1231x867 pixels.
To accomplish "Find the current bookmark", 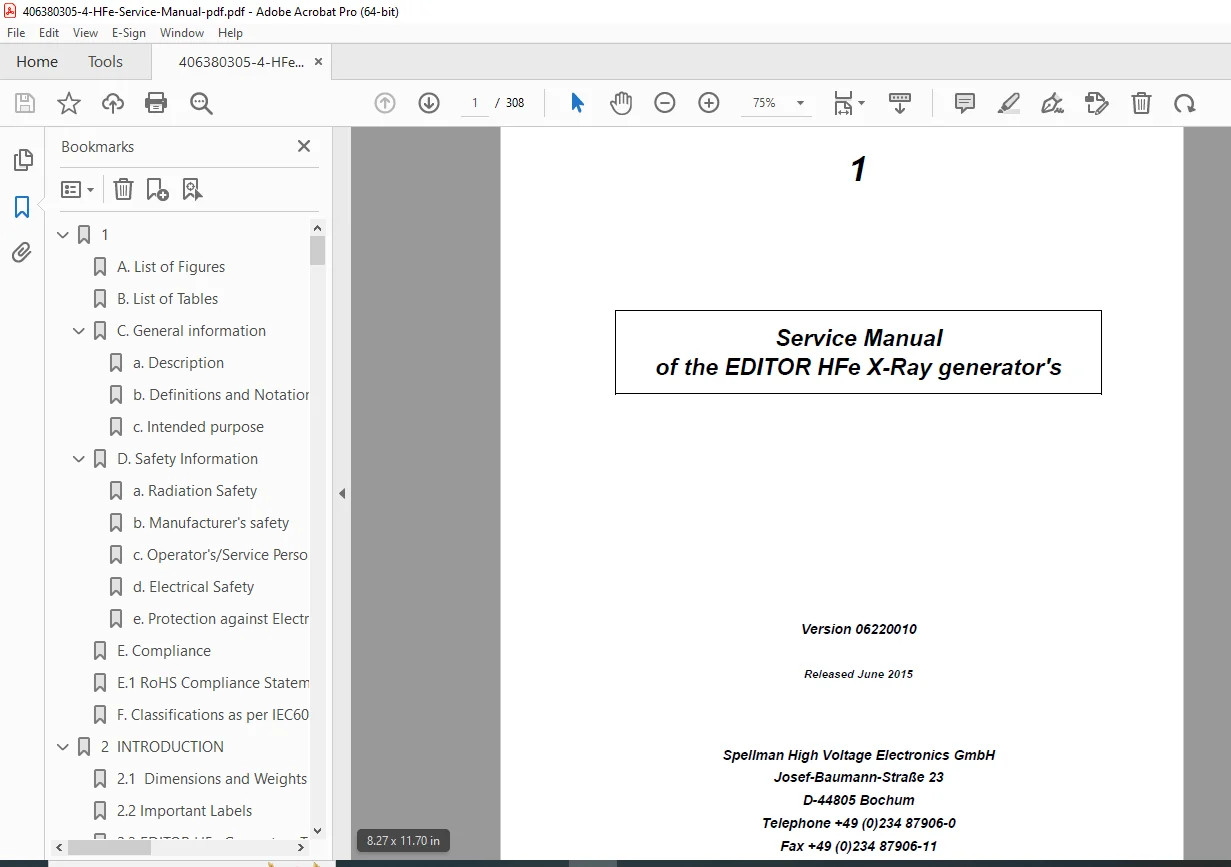I will point(192,189).
